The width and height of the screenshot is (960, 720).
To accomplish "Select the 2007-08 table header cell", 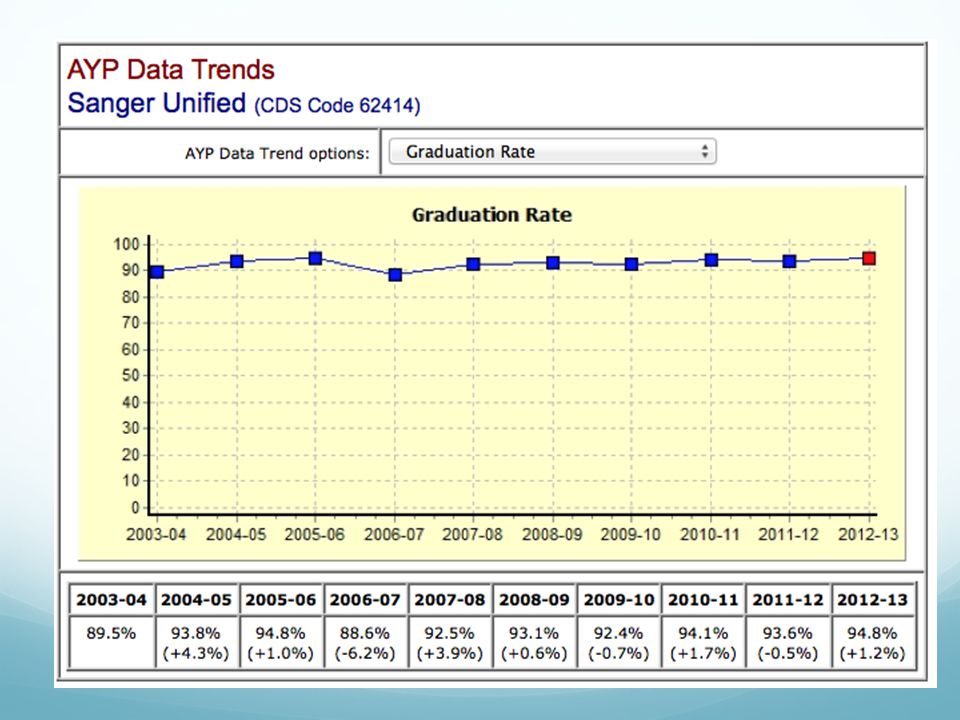I will pos(449,599).
